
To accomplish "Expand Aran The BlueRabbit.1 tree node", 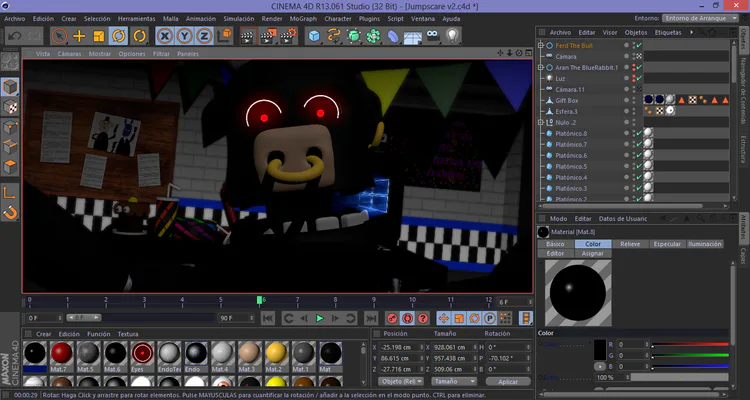I will pyautogui.click(x=541, y=67).
